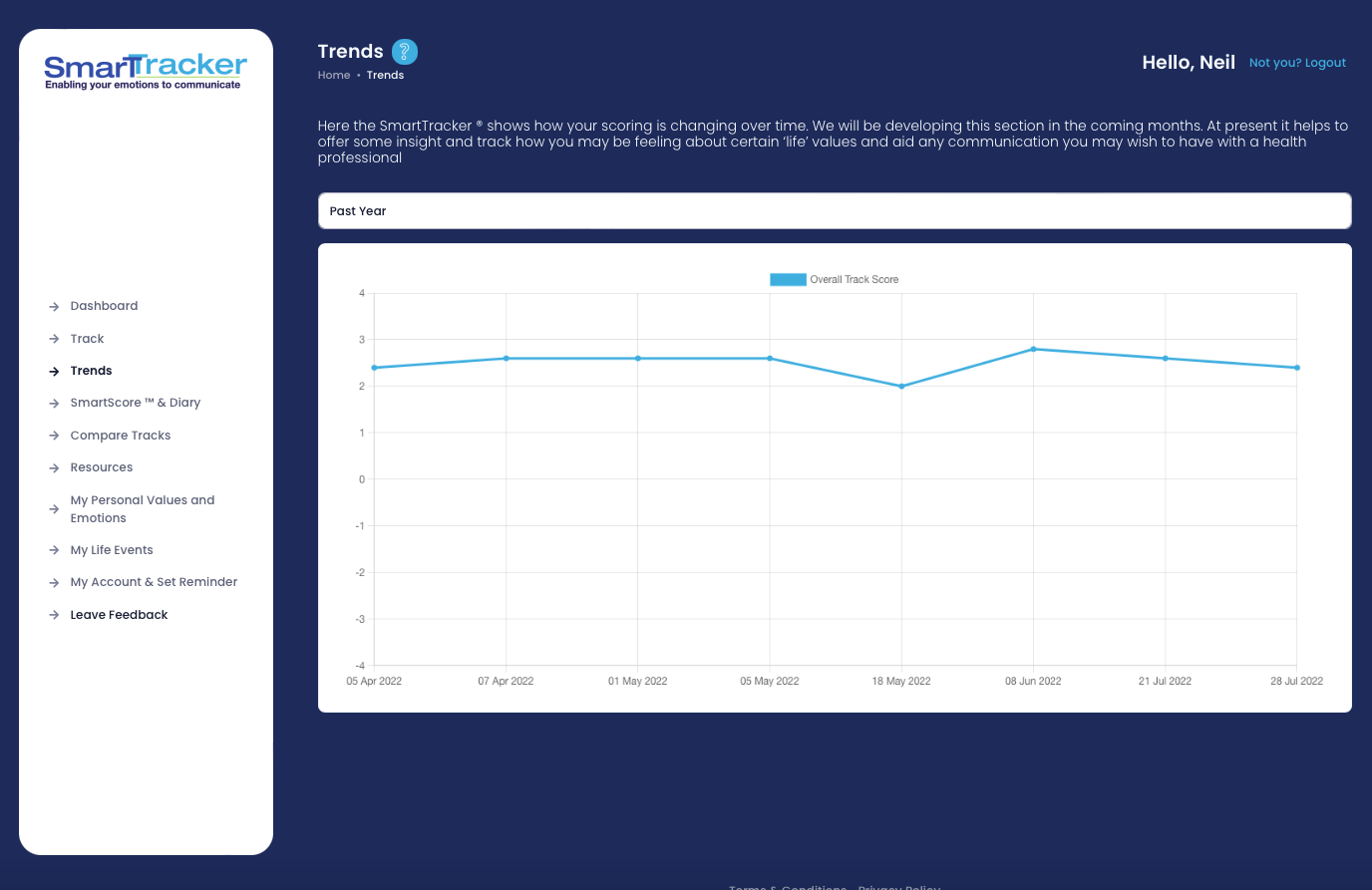Click the arrow icon beside My Life Events
The height and width of the screenshot is (890, 1372).
click(x=54, y=550)
